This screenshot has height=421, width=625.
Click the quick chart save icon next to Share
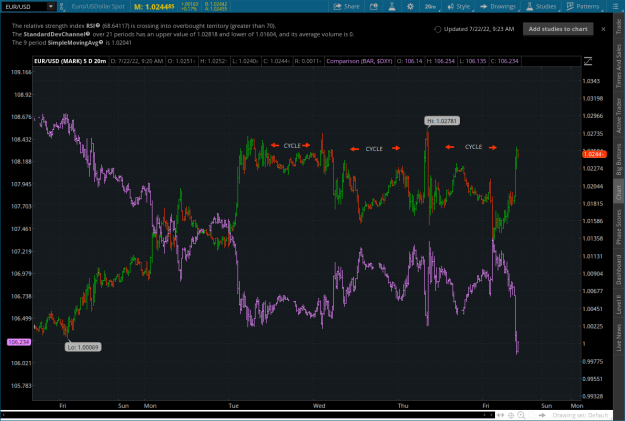[373, 6]
